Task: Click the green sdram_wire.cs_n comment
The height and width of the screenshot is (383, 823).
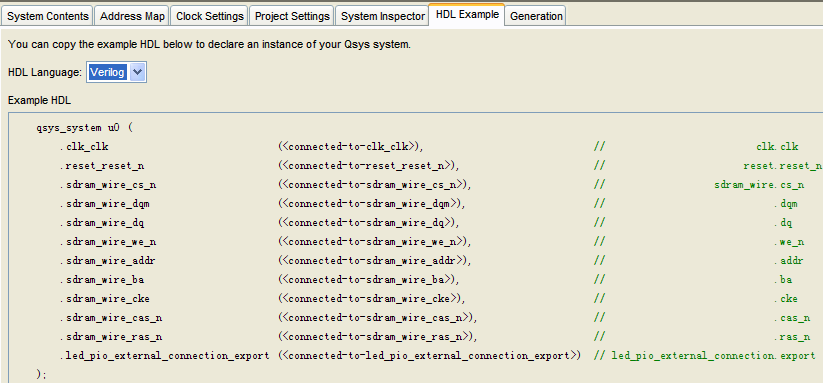Action: tap(759, 185)
